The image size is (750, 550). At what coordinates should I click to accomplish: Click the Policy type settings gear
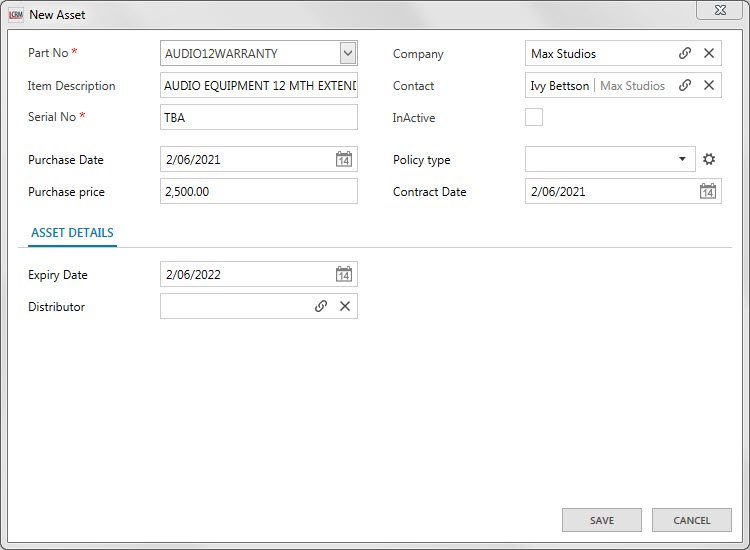click(709, 159)
